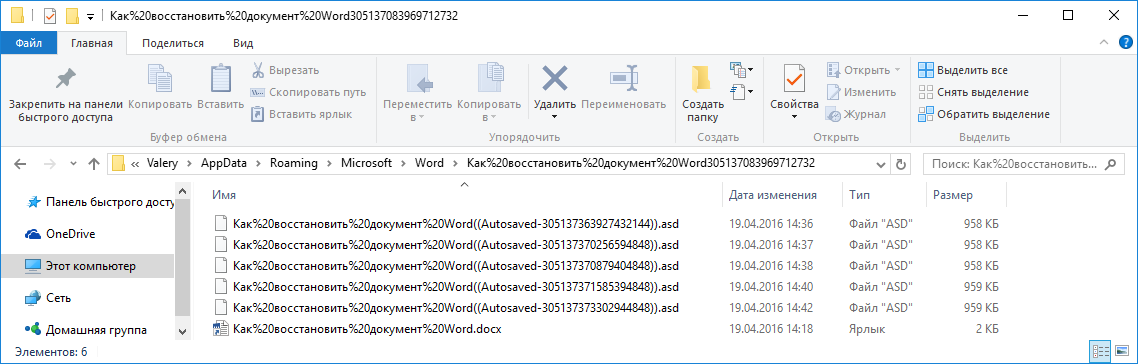This screenshot has height=364, width=1138.
Task: Select Сеть in navigation pane
Action: click(x=49, y=298)
